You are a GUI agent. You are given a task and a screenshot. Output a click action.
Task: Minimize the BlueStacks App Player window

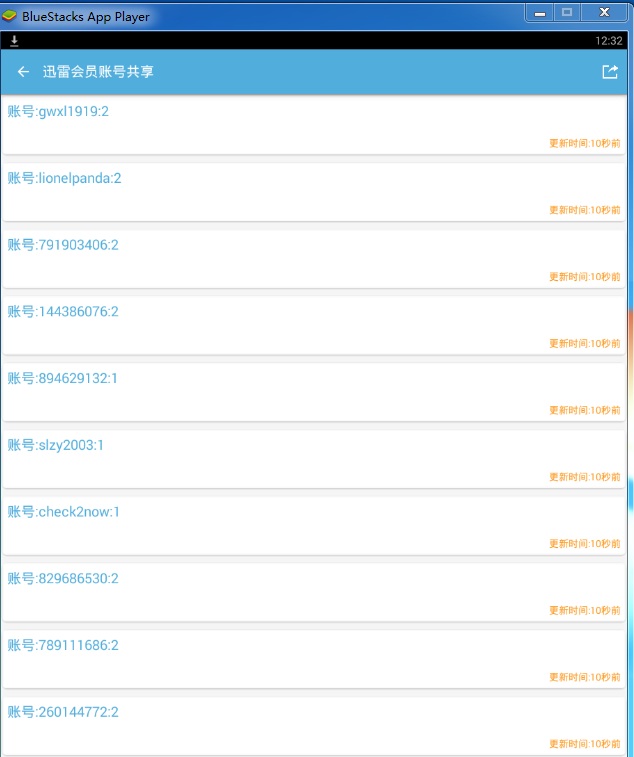click(x=540, y=13)
